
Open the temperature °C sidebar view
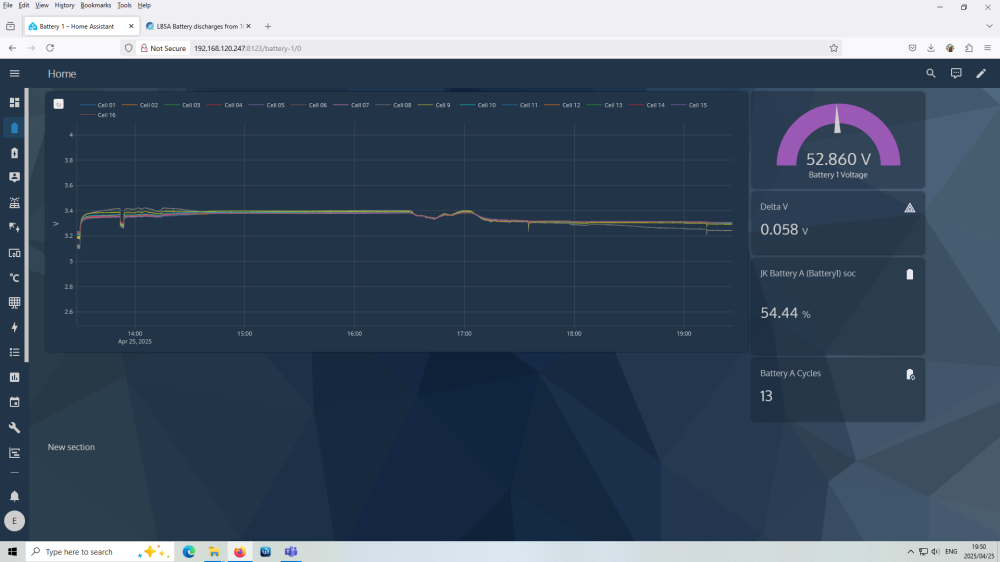(15, 277)
